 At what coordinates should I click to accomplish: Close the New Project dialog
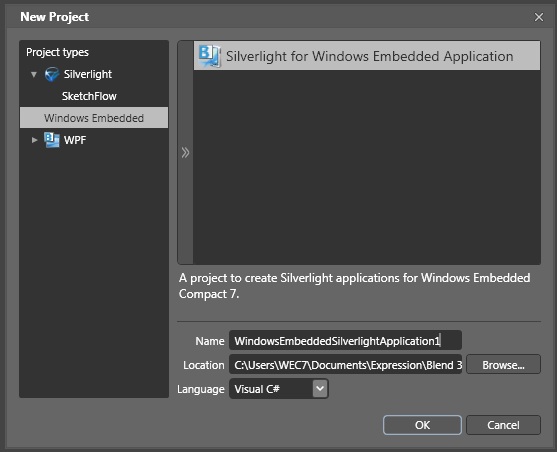pos(539,17)
